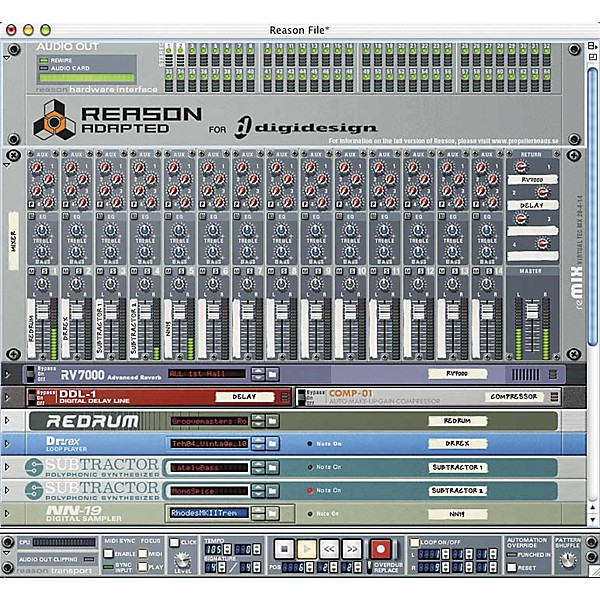Screen dimensions: 600x600
Task: Click the RV7000 patch name display
Action: (207, 374)
